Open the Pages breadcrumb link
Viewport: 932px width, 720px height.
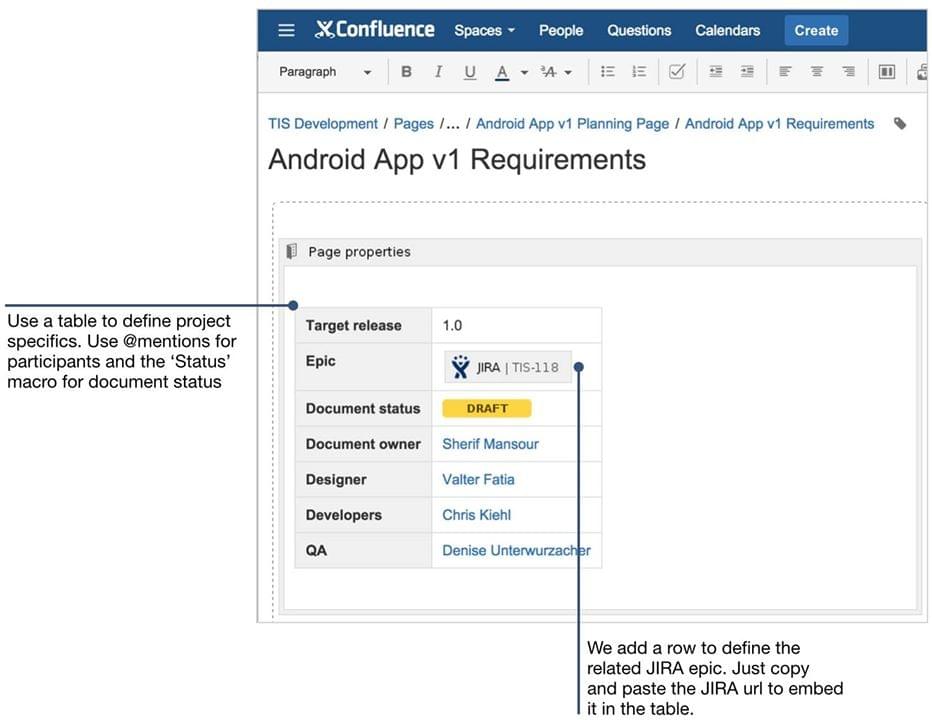point(414,124)
